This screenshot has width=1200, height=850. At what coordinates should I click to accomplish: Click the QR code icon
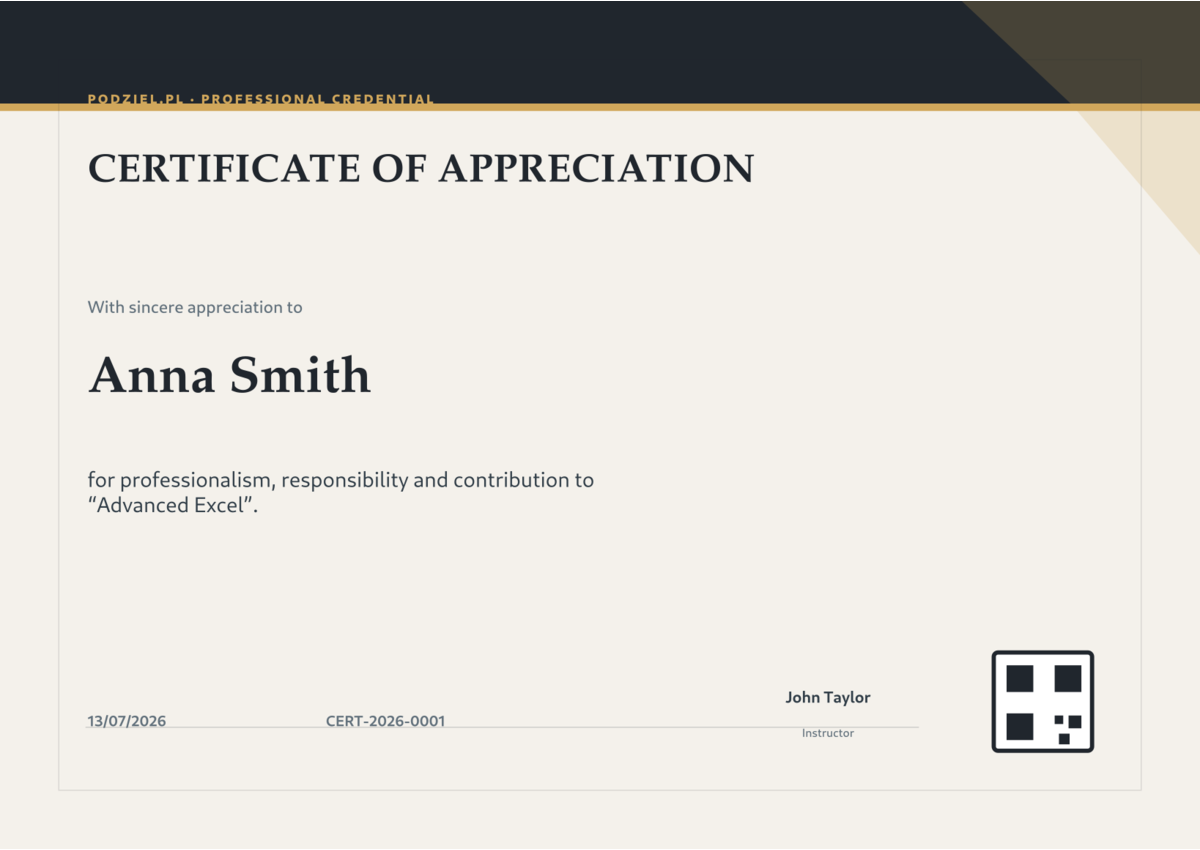1042,701
